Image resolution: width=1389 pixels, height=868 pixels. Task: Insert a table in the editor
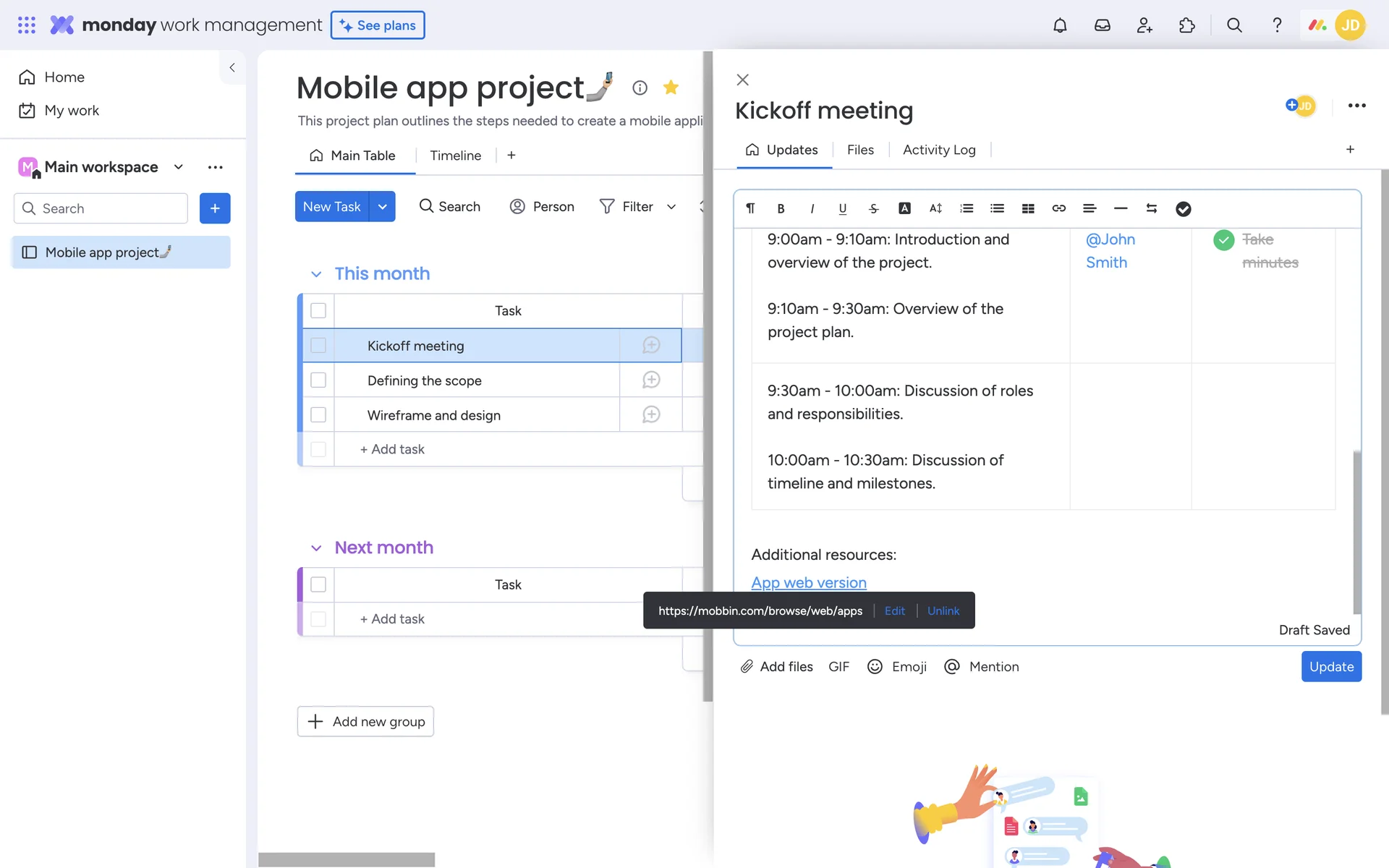click(1028, 208)
